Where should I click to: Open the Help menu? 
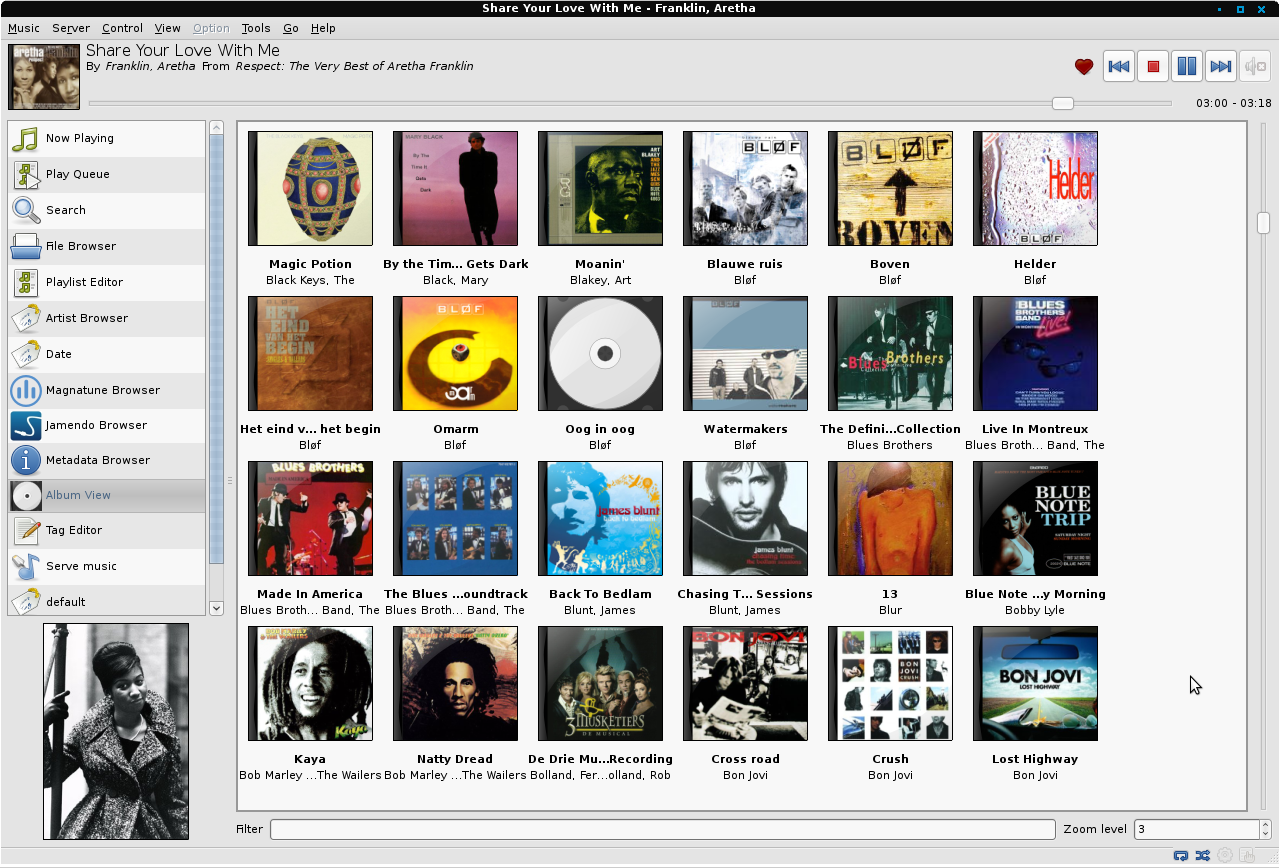pyautogui.click(x=323, y=28)
